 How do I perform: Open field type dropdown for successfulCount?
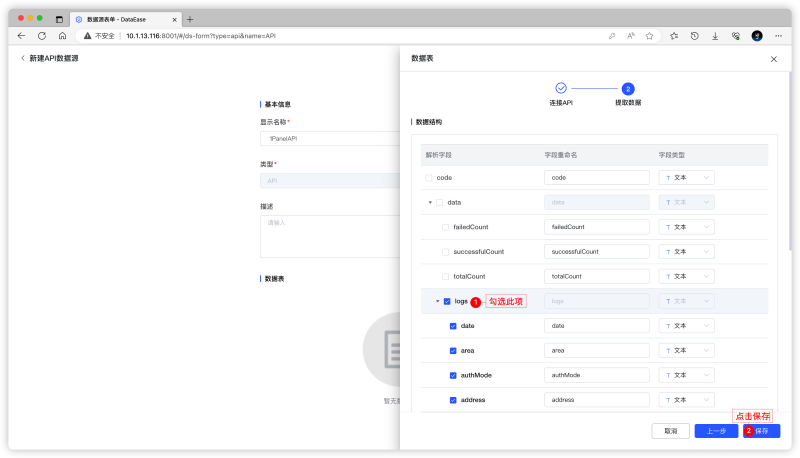tap(686, 252)
